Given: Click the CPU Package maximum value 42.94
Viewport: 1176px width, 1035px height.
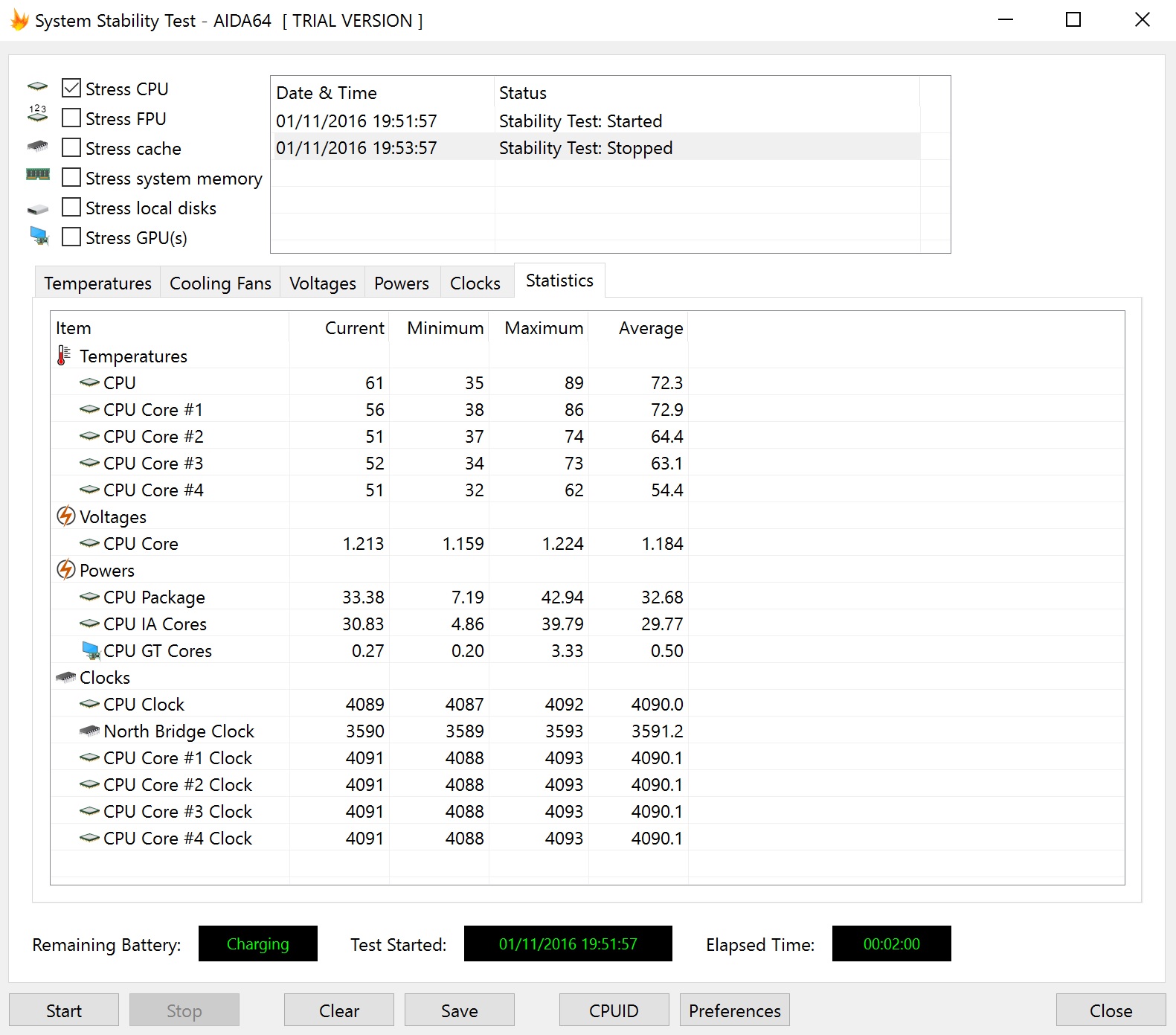Looking at the screenshot, I should (562, 597).
